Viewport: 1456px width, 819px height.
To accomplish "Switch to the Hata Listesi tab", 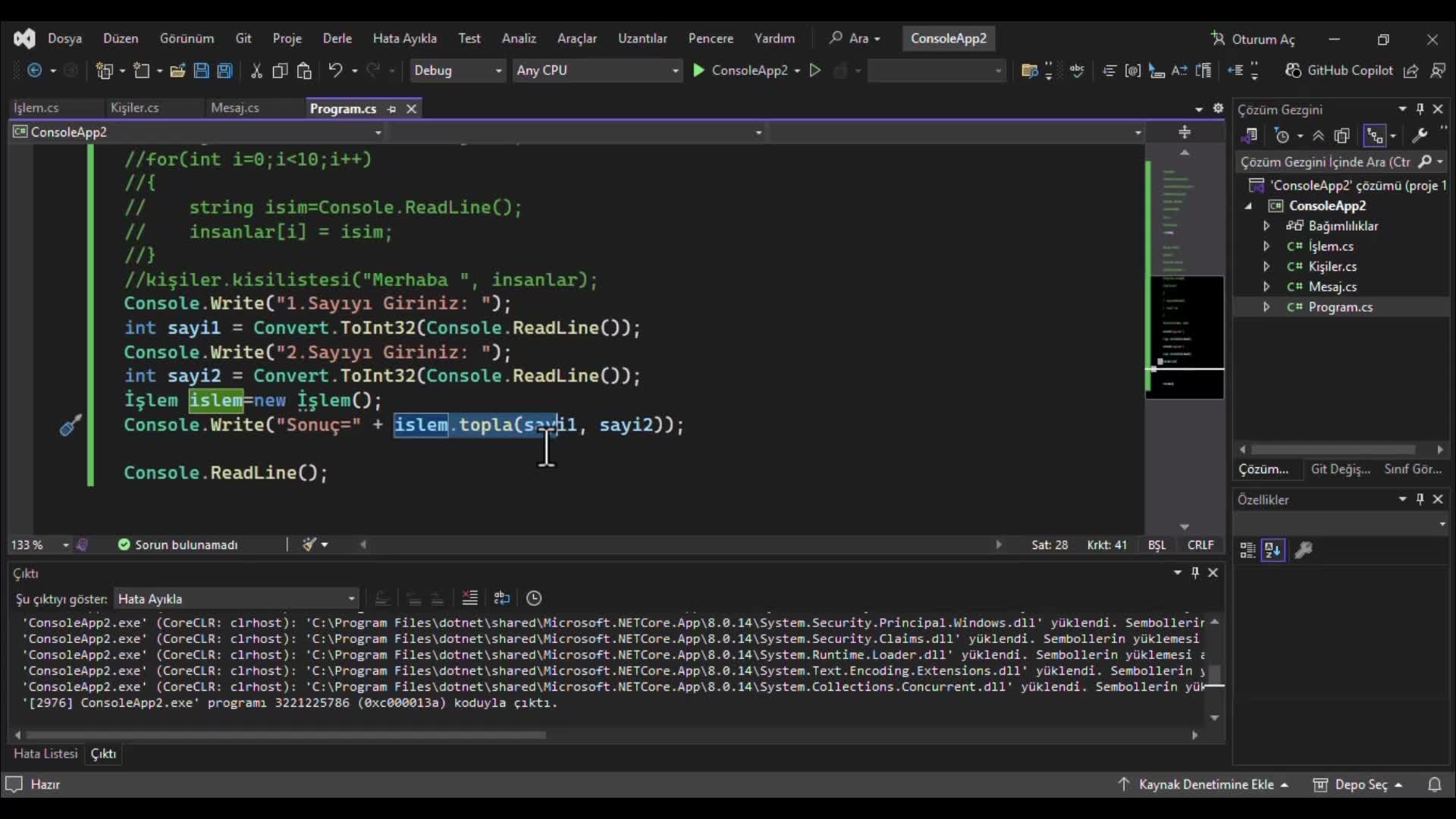I will [45, 754].
